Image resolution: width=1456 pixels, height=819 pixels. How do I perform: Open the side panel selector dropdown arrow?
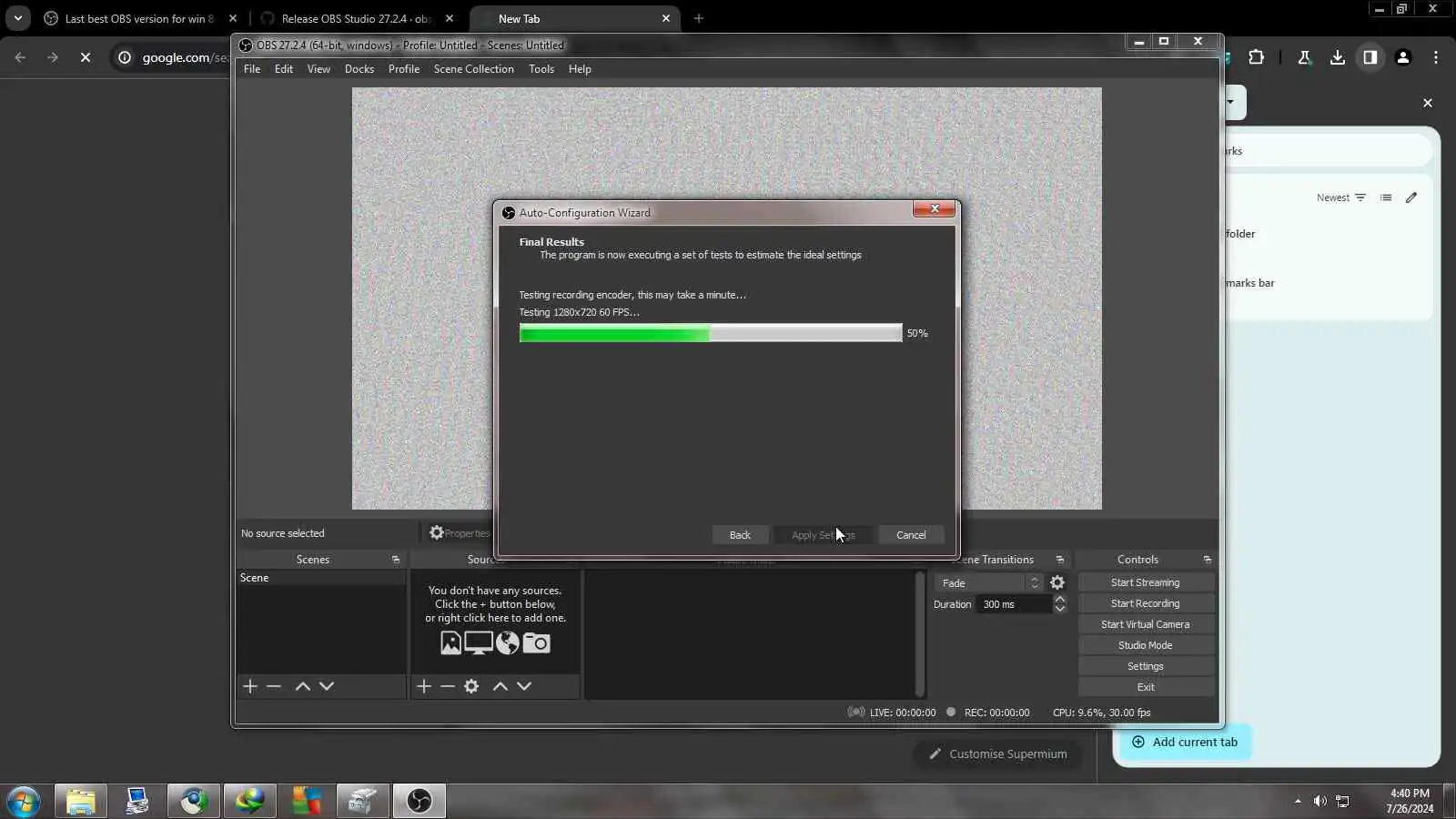tap(1230, 102)
